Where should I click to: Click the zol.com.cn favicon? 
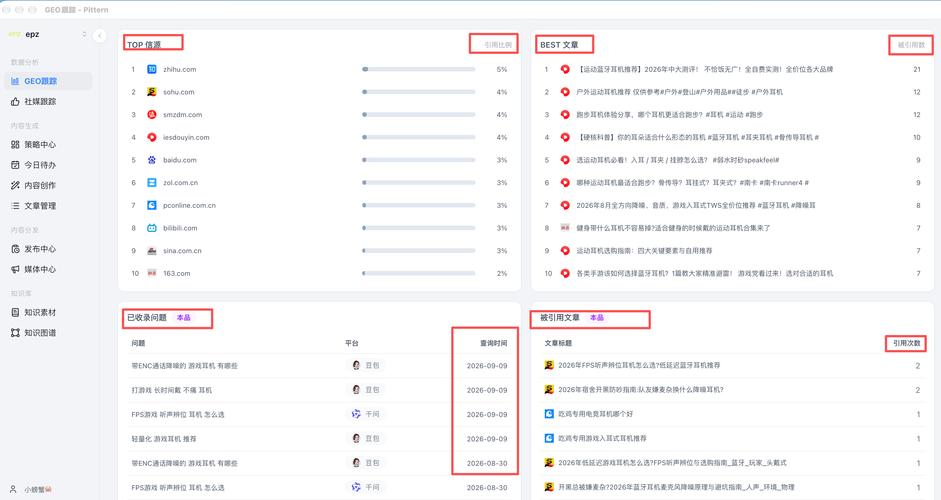tap(152, 182)
